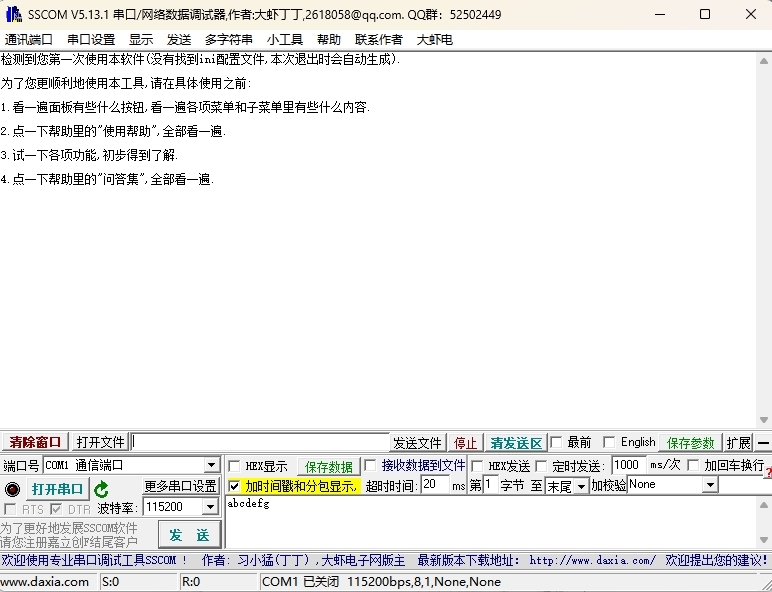Toggle the DTR checkbox

56,509
